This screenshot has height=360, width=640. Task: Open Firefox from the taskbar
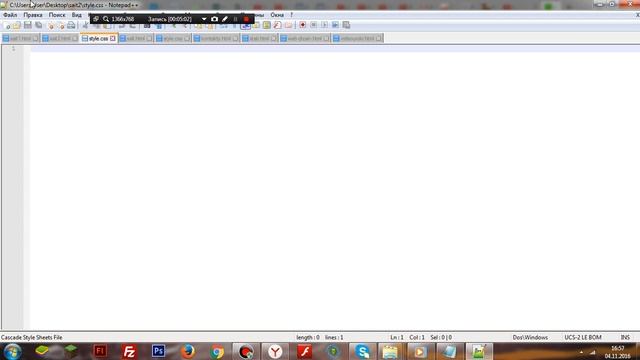188,351
